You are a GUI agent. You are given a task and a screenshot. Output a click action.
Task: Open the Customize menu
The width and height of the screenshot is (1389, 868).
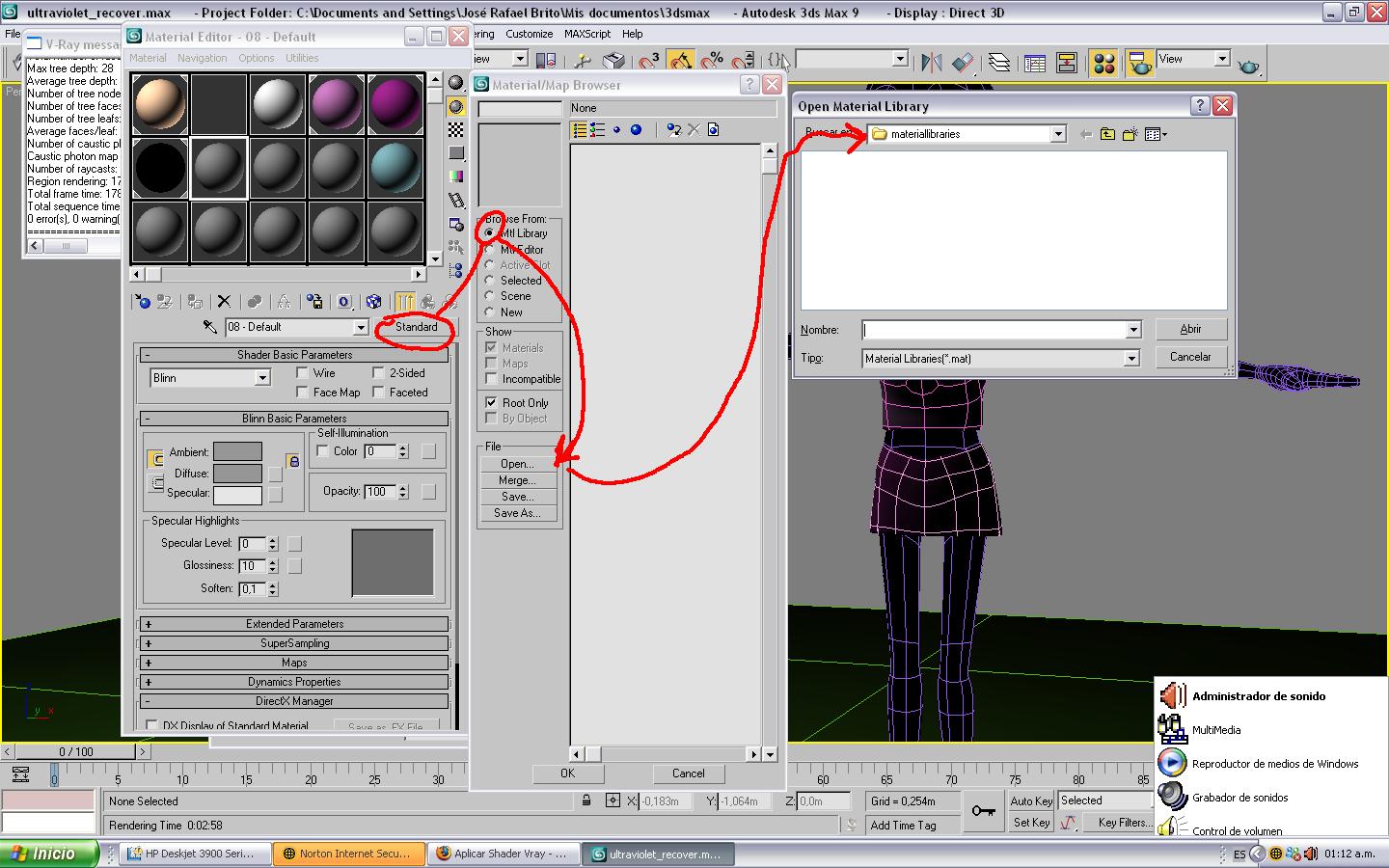click(530, 34)
